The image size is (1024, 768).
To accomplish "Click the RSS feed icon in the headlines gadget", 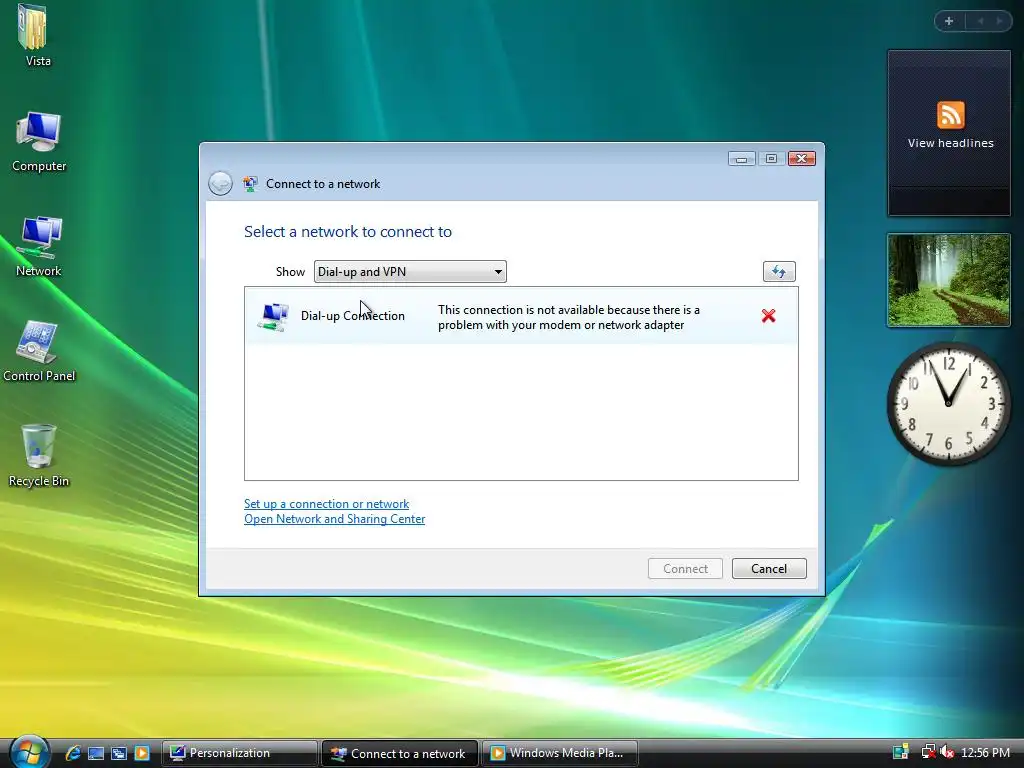I will [951, 115].
